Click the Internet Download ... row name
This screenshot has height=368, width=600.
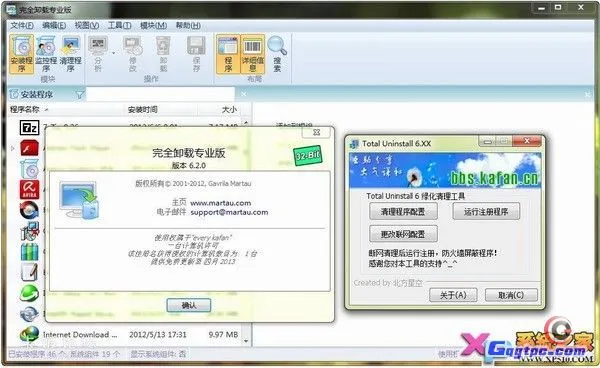coord(80,335)
